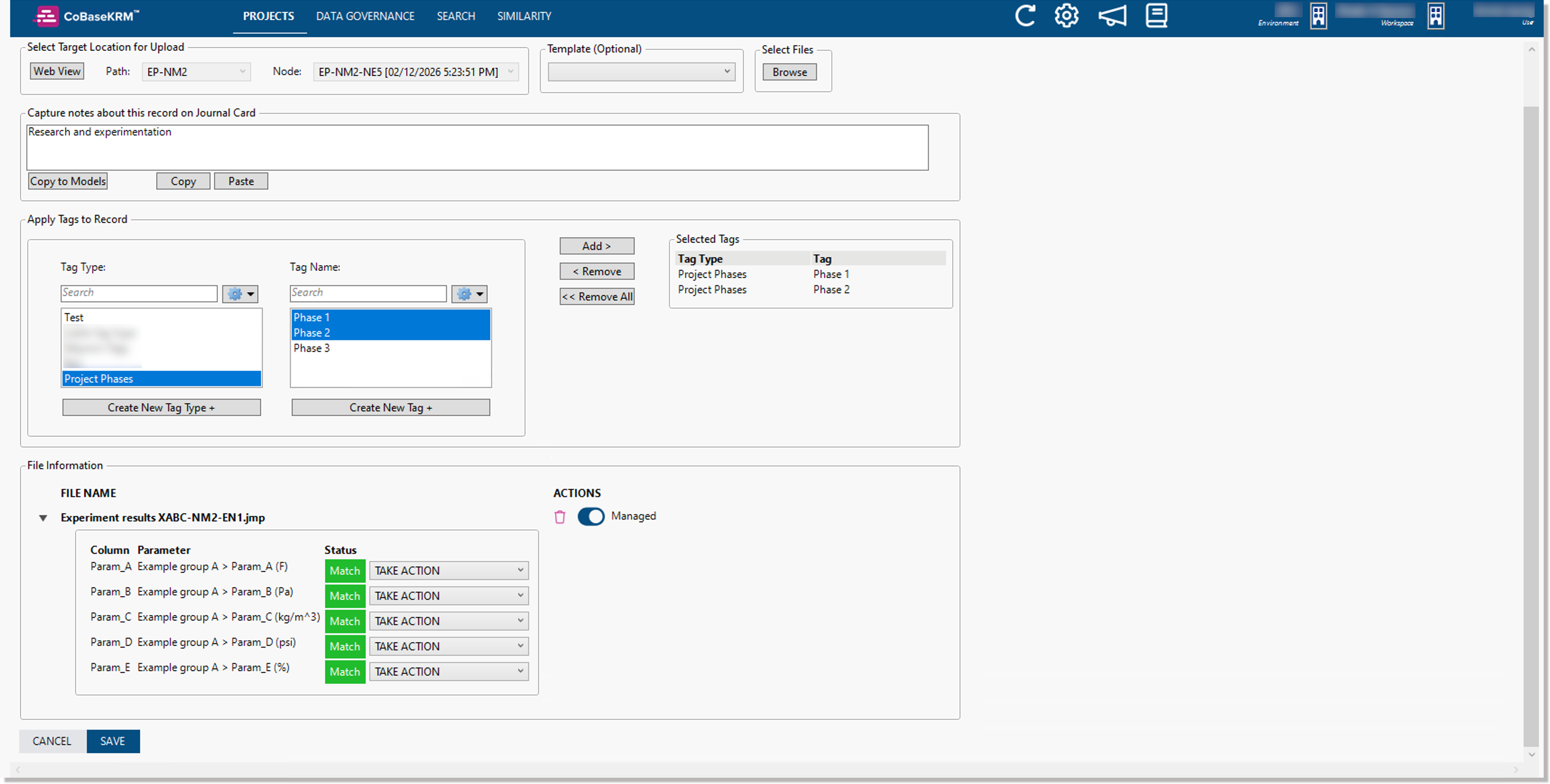Screen dimensions: 1550x784
Task: Switch to the PROJECTS tab
Action: click(x=269, y=16)
